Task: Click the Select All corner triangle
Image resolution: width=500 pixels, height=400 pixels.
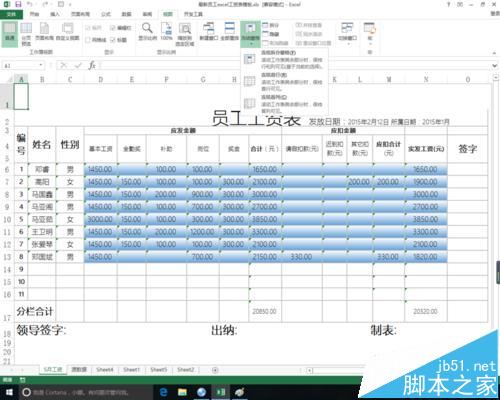Action: click(x=10, y=79)
